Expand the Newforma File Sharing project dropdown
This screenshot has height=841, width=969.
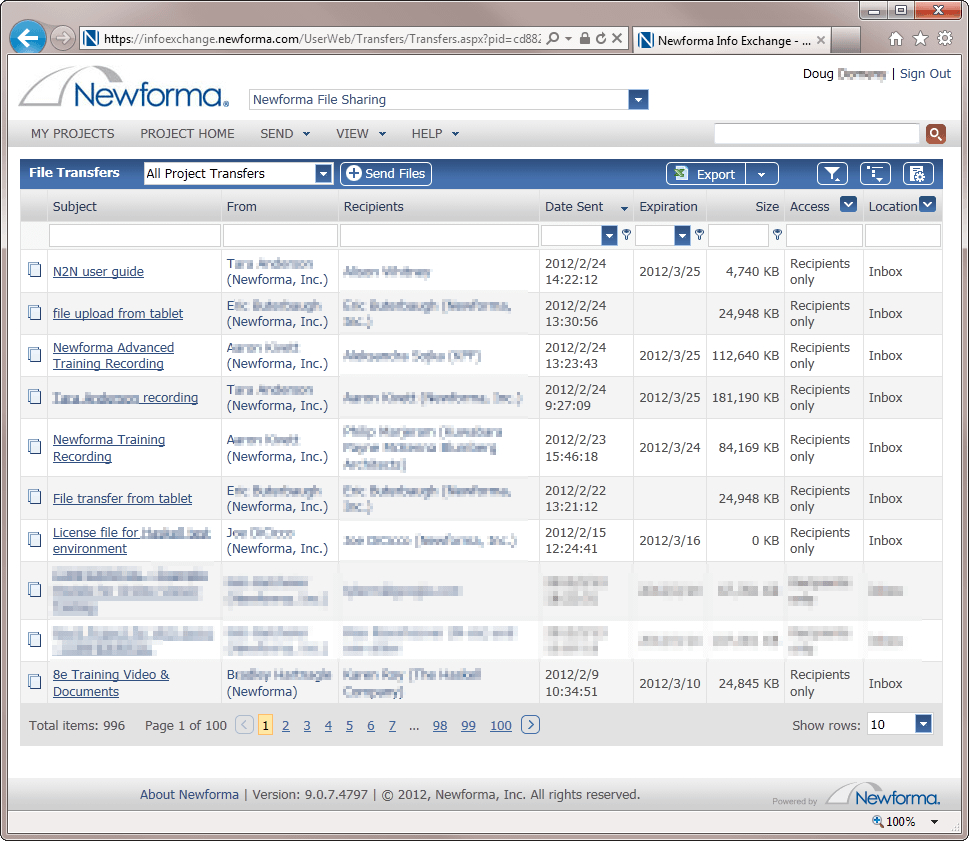click(x=638, y=99)
